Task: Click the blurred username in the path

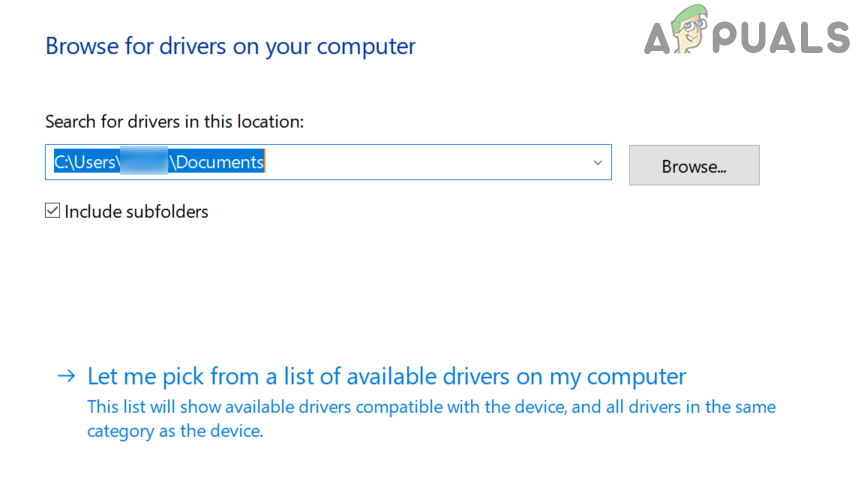Action: [143, 163]
